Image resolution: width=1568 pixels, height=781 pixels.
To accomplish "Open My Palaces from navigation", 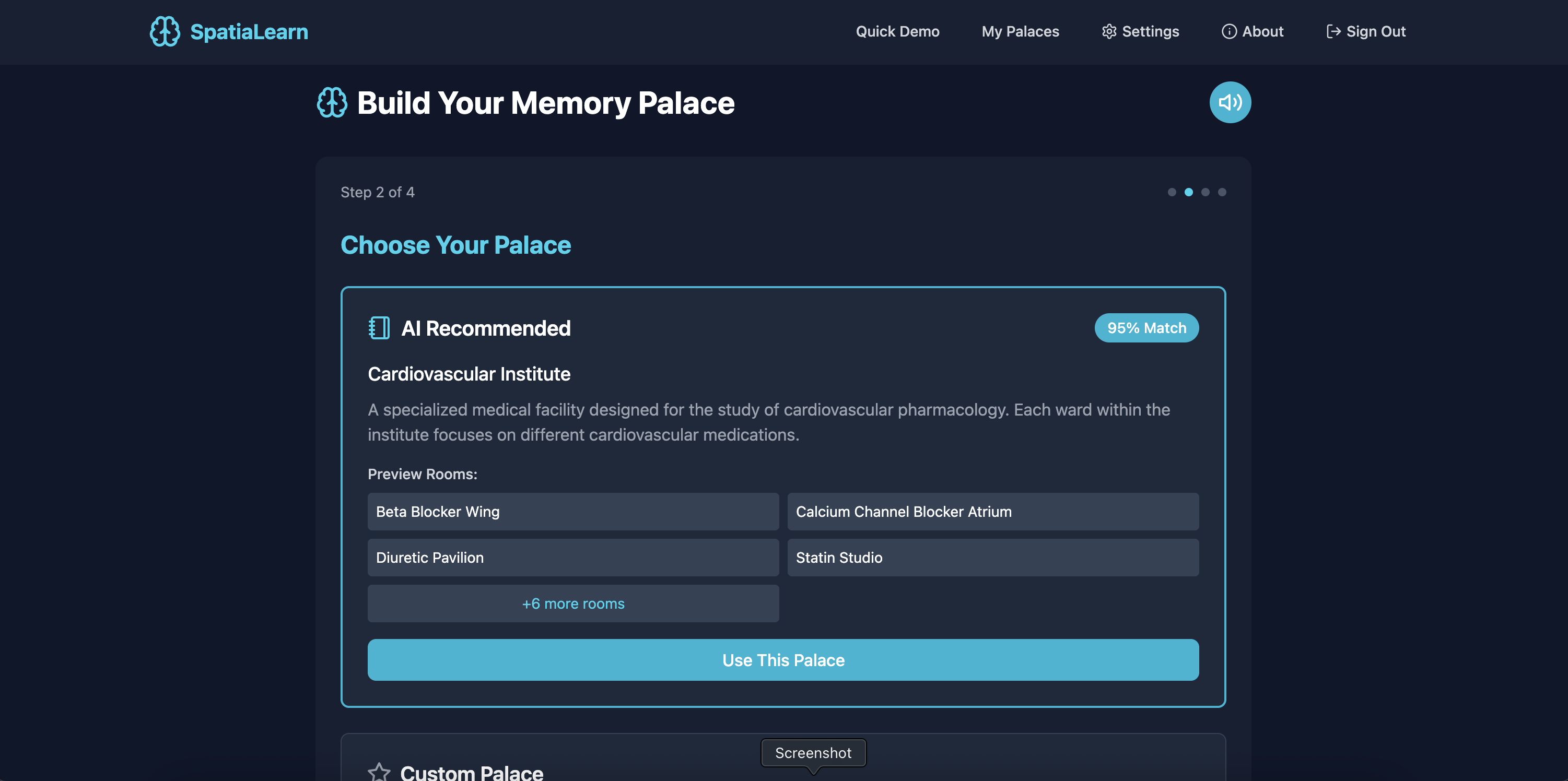I will point(1020,32).
